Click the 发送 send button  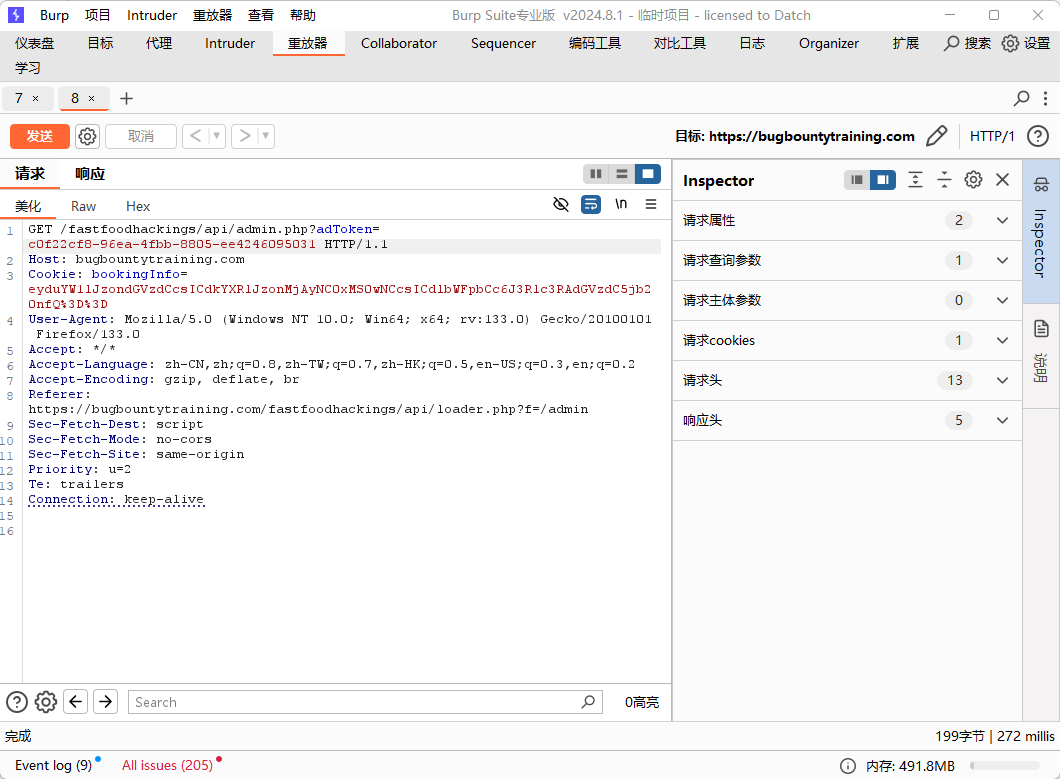pos(40,137)
